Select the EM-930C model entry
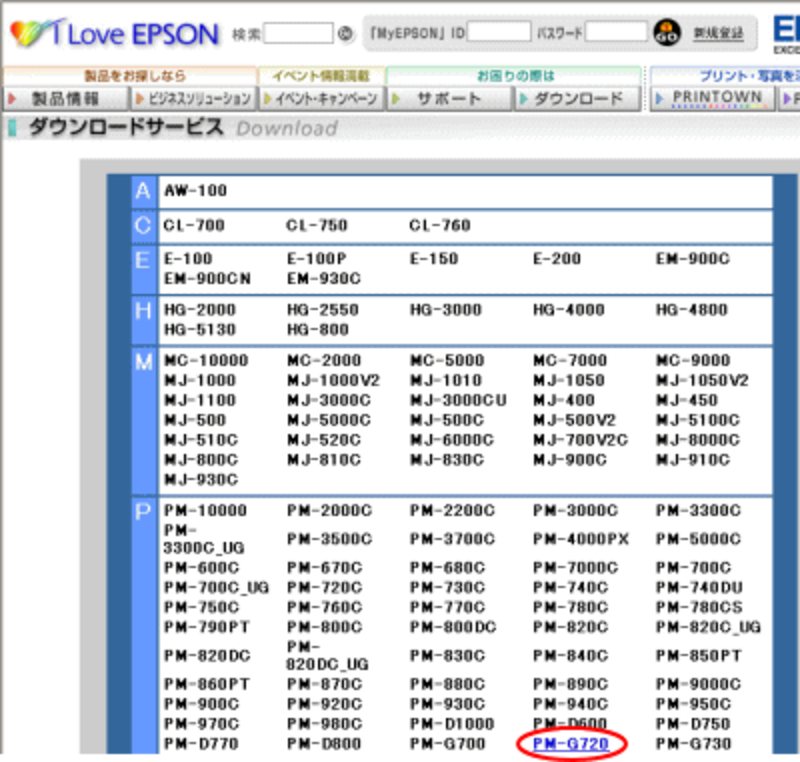This screenshot has height=762, width=800. pyautogui.click(x=324, y=279)
